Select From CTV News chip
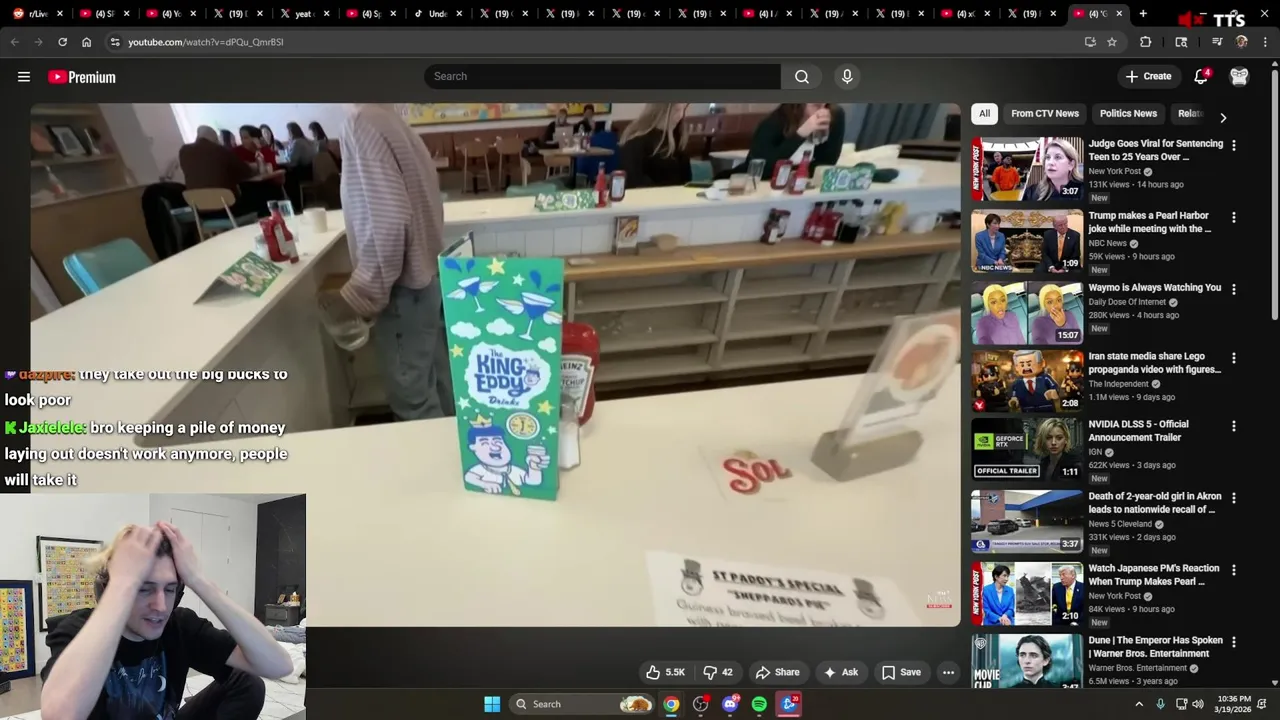This screenshot has height=720, width=1280. coord(1044,114)
